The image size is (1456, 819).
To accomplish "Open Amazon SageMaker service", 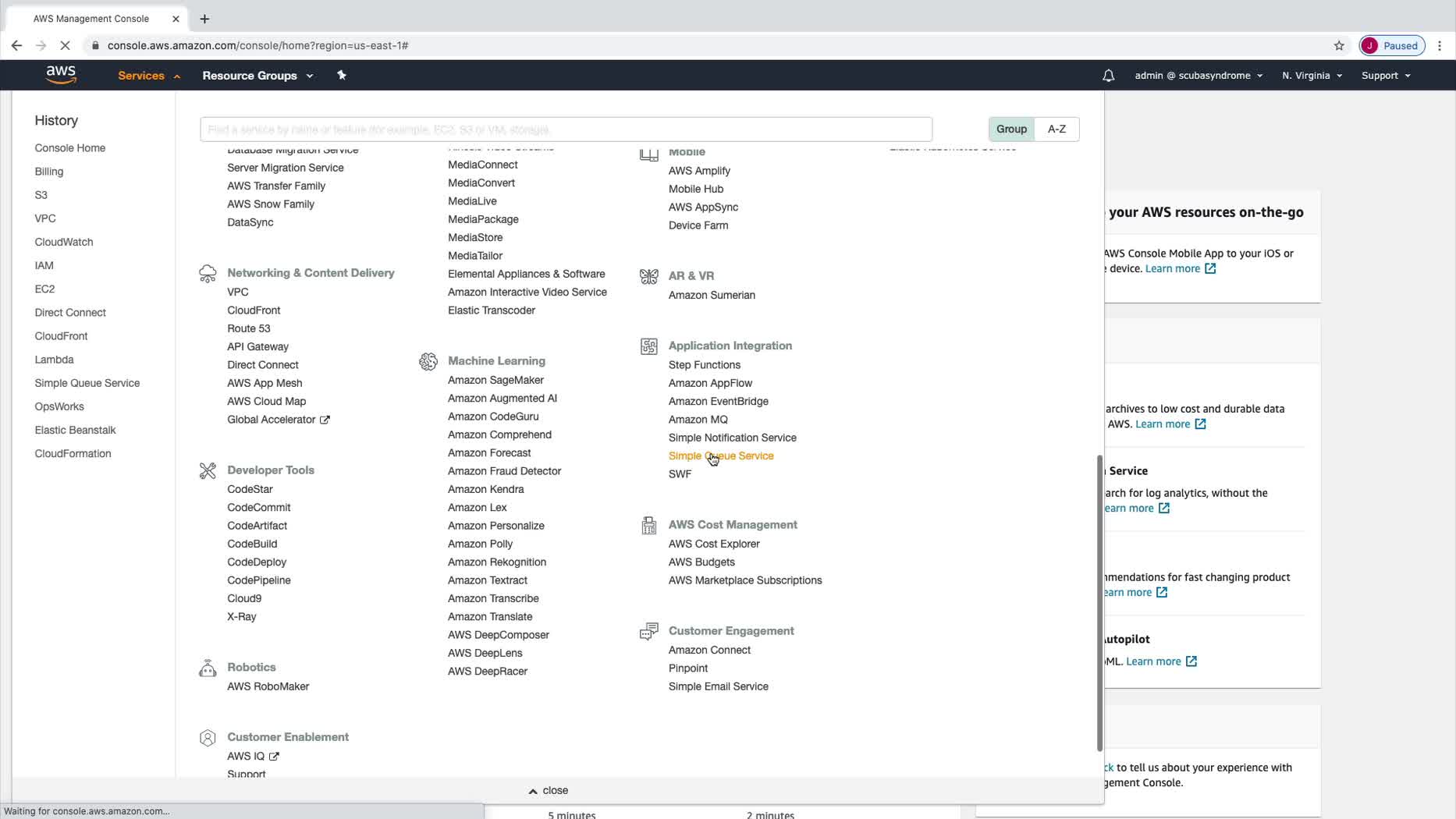I will 495,380.
